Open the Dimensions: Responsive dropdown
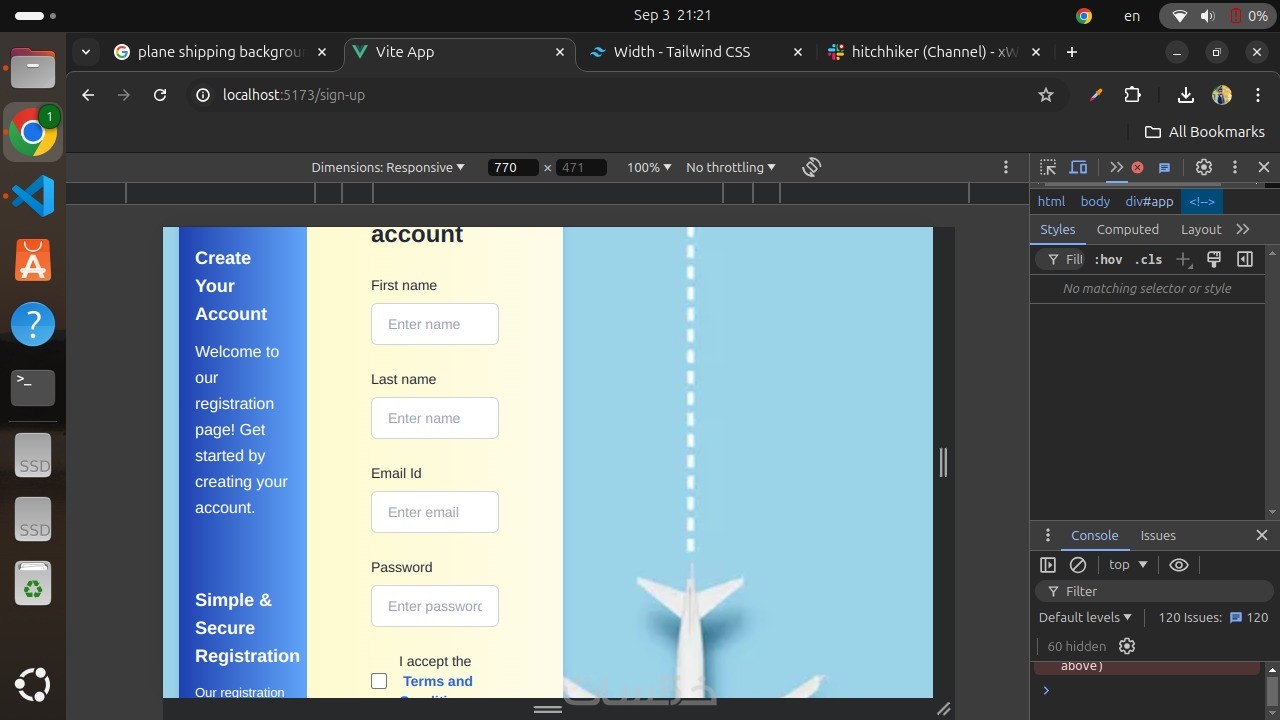The height and width of the screenshot is (720, 1280). pyautogui.click(x=388, y=167)
